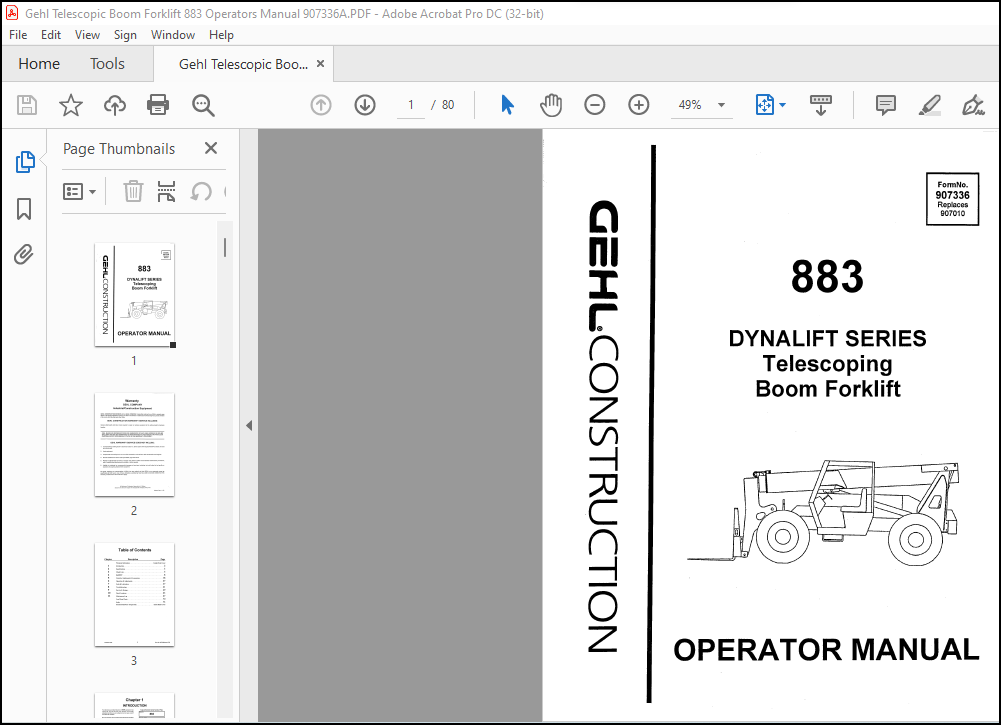Open the Attachments paperclip panel

[x=24, y=255]
